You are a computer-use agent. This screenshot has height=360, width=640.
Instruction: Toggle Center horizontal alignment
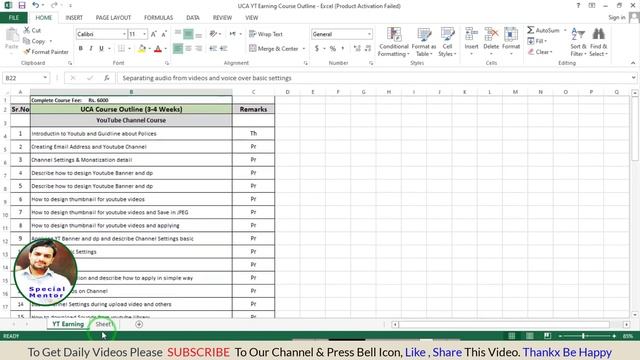[x=188, y=49]
